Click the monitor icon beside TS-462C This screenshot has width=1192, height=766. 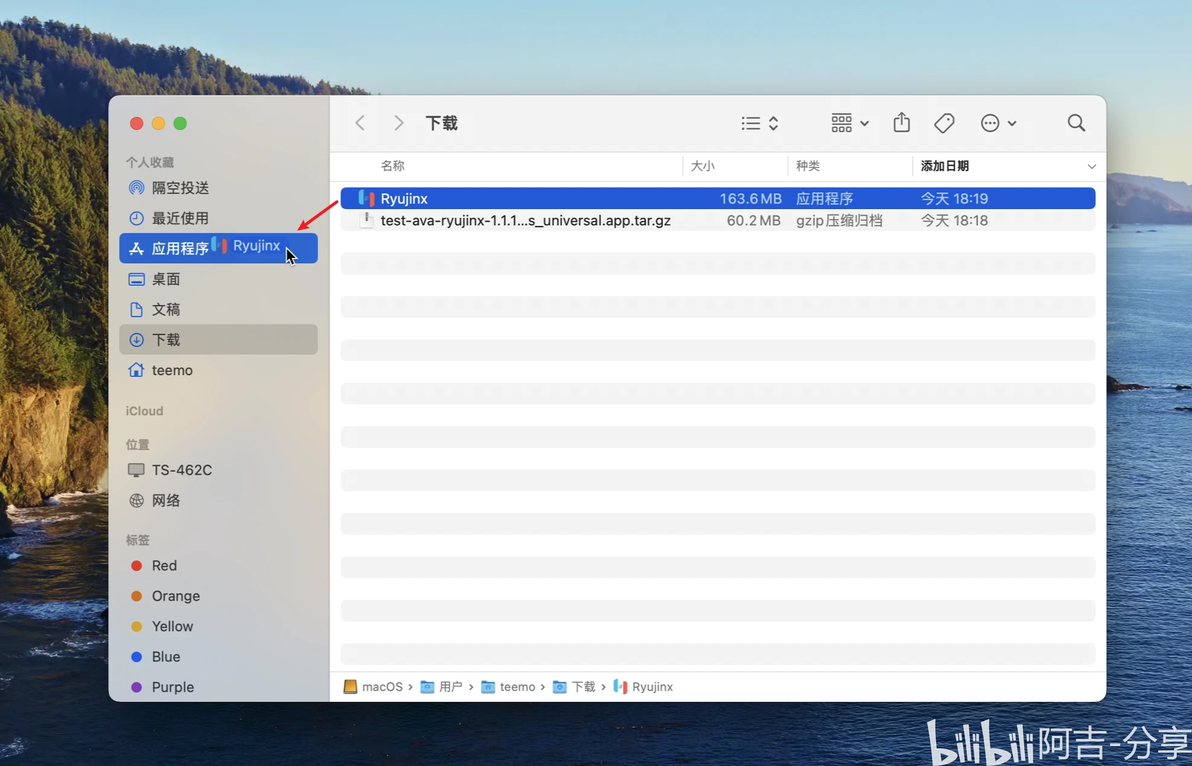coord(136,470)
